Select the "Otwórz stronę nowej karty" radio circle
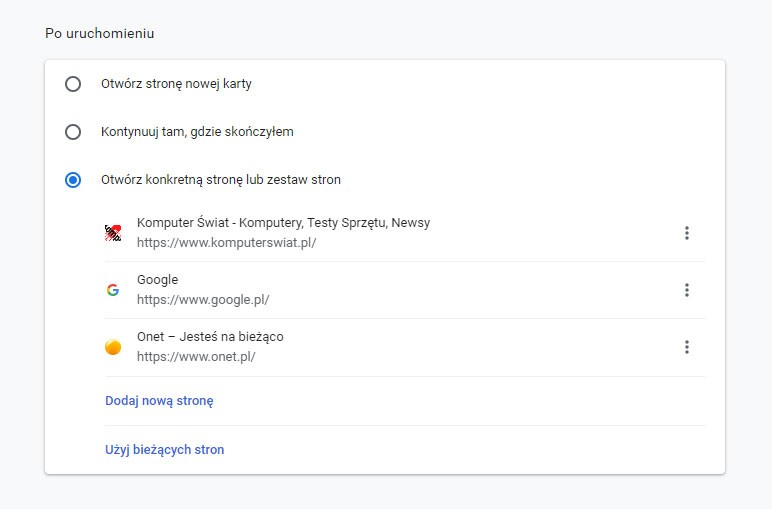The width and height of the screenshot is (772, 509). (73, 84)
